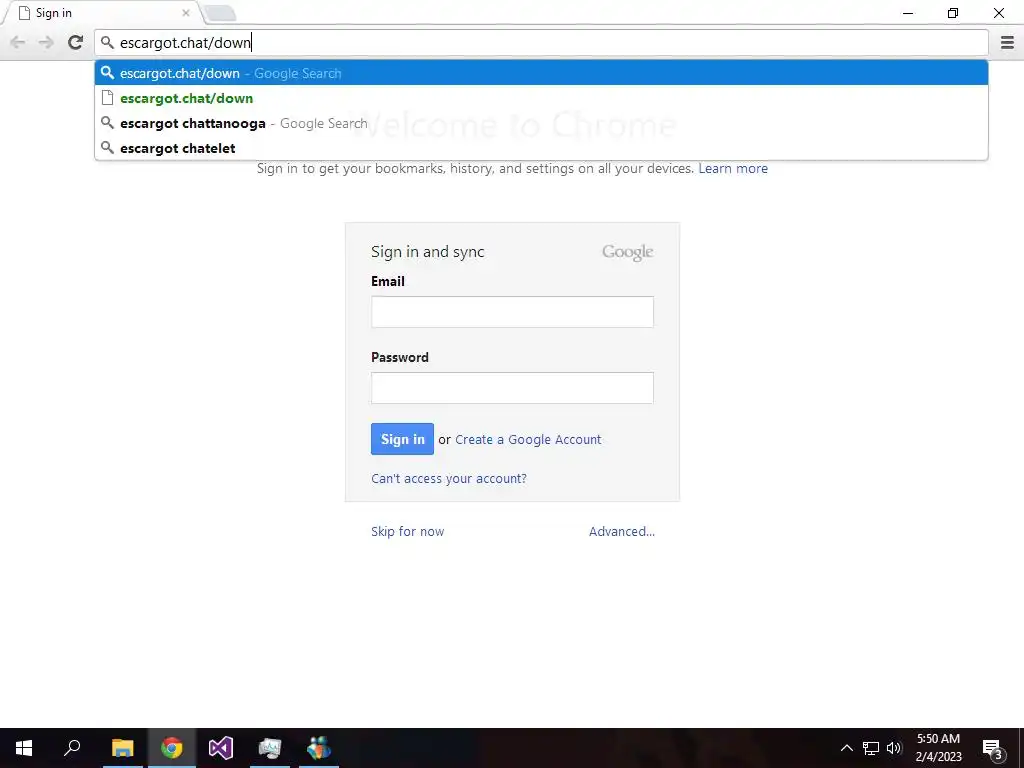Open Create a Google Account link

528,440
